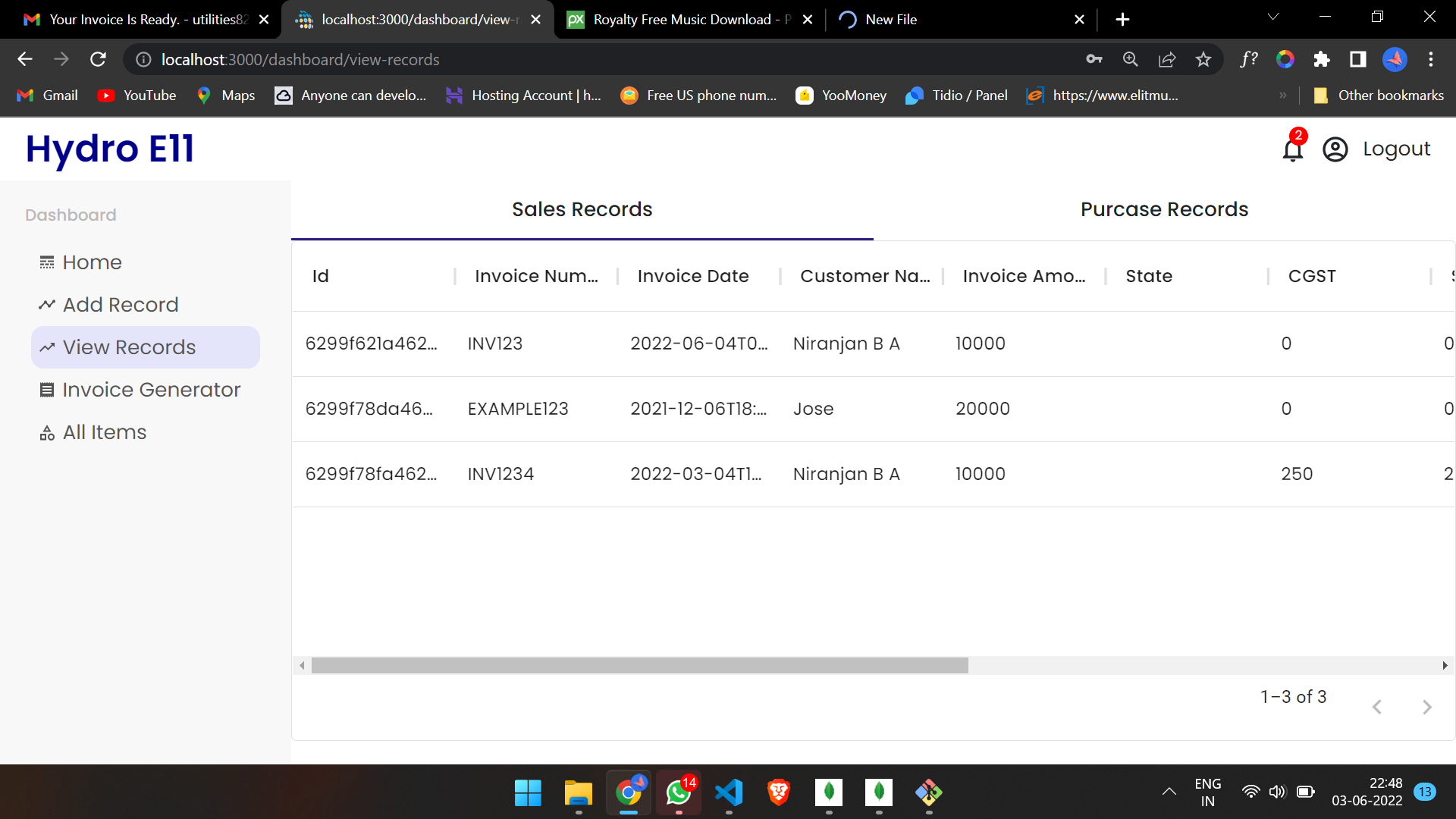
Task: Click the notification bell icon
Action: (x=1291, y=149)
